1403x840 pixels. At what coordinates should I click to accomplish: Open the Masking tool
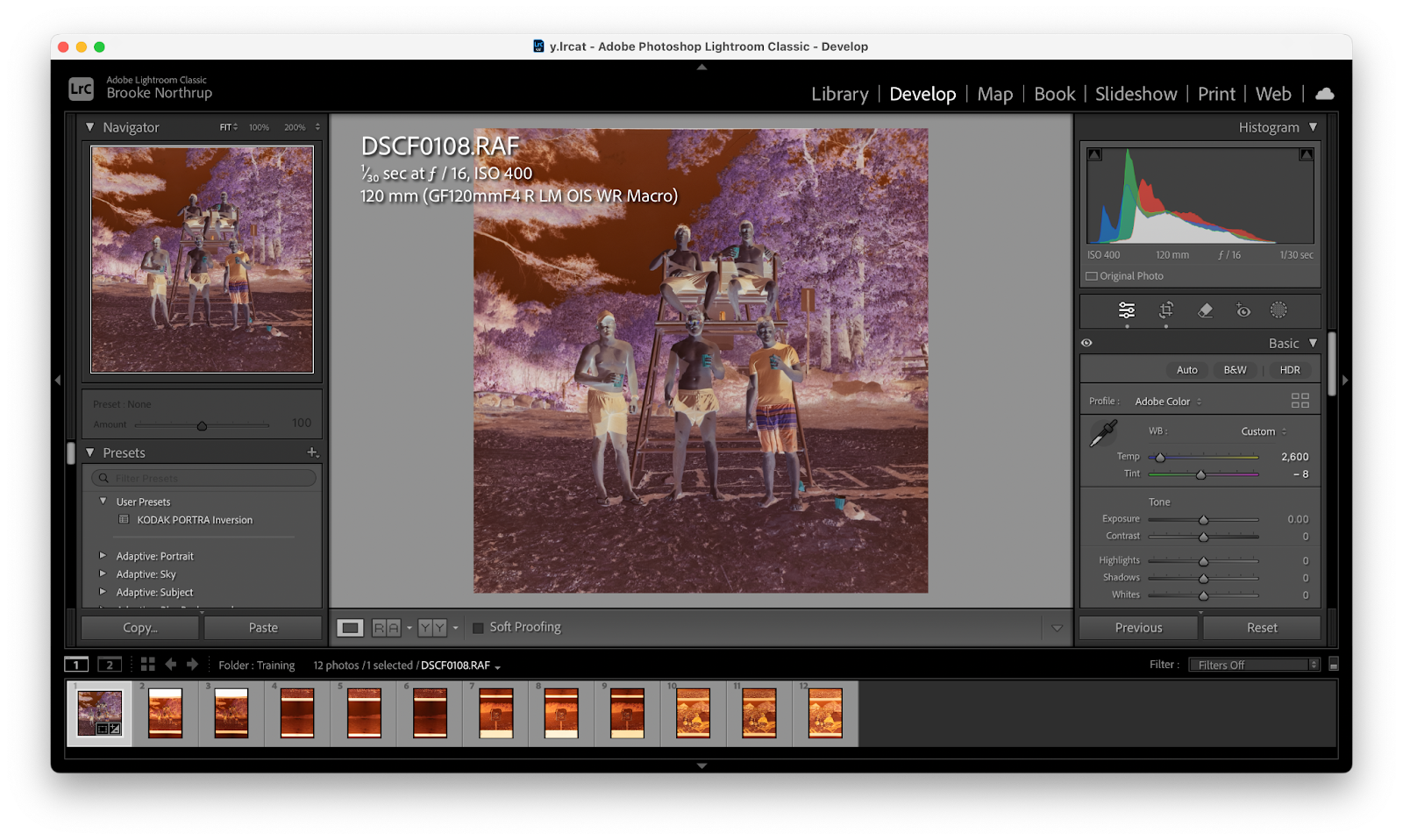pos(1278,310)
